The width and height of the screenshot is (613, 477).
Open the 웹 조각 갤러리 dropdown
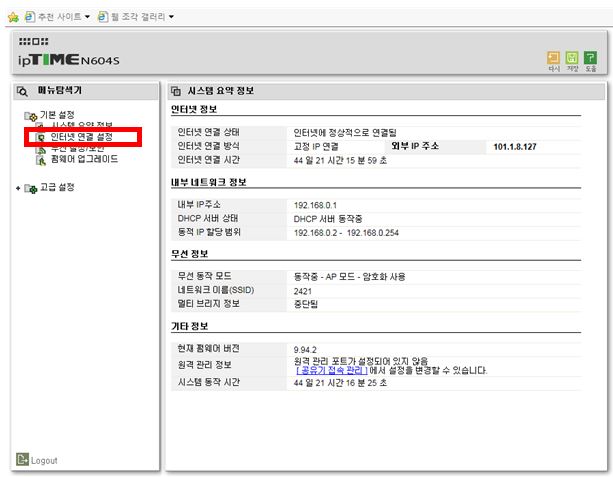point(139,16)
